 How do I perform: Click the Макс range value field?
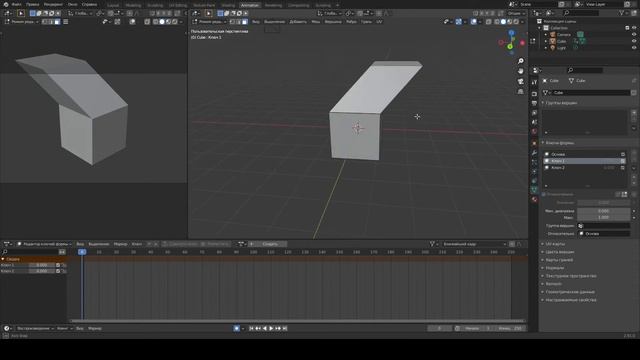(x=603, y=218)
